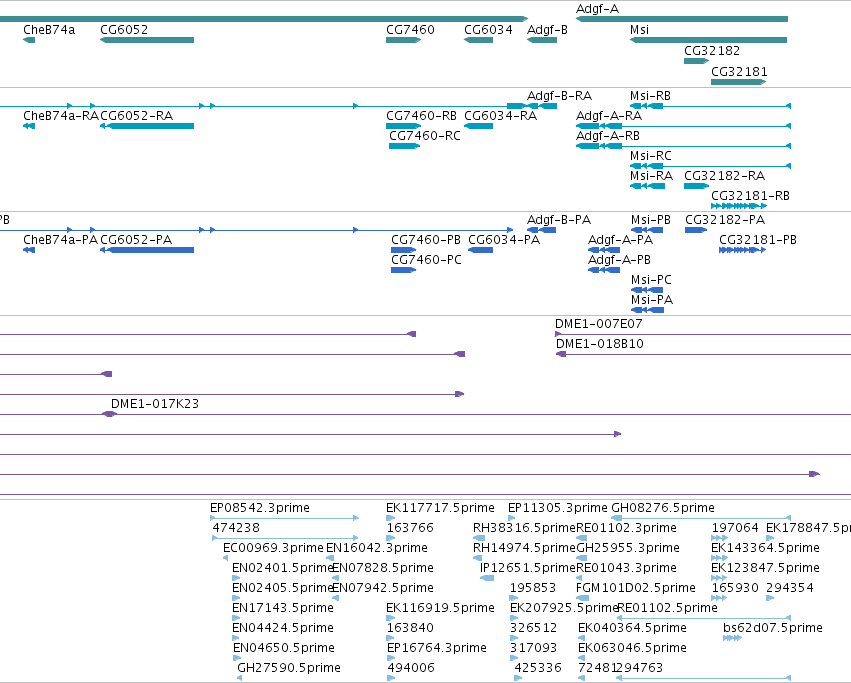
Task: Click the CG6052 gene bar
Action: (x=147, y=40)
